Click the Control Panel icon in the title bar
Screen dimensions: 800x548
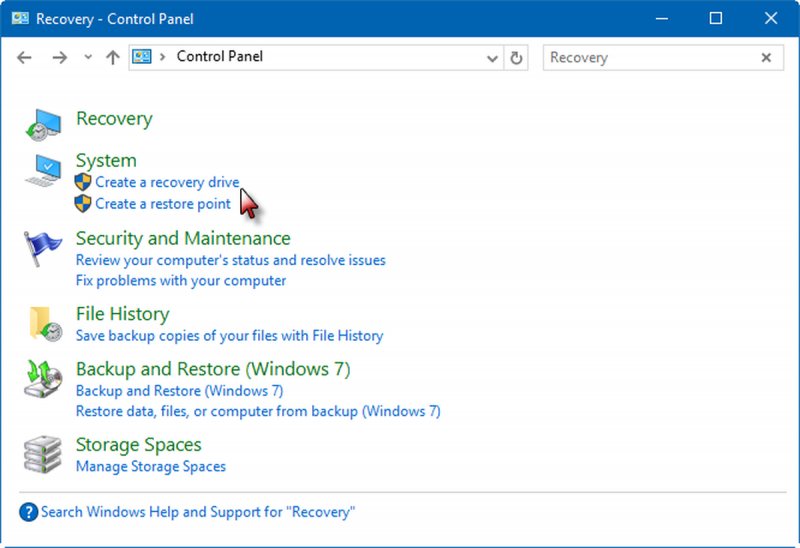click(20, 19)
